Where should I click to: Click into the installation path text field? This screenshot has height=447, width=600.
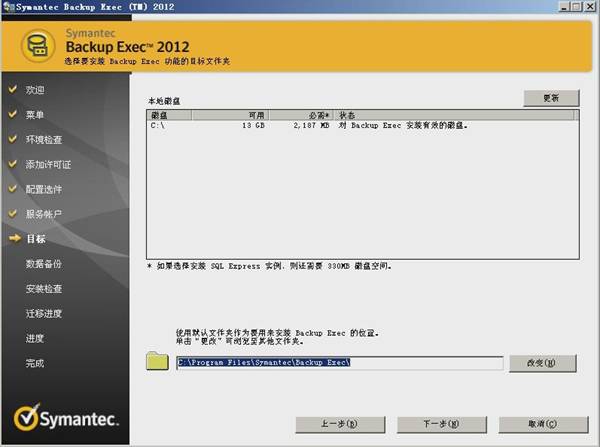coord(340,362)
